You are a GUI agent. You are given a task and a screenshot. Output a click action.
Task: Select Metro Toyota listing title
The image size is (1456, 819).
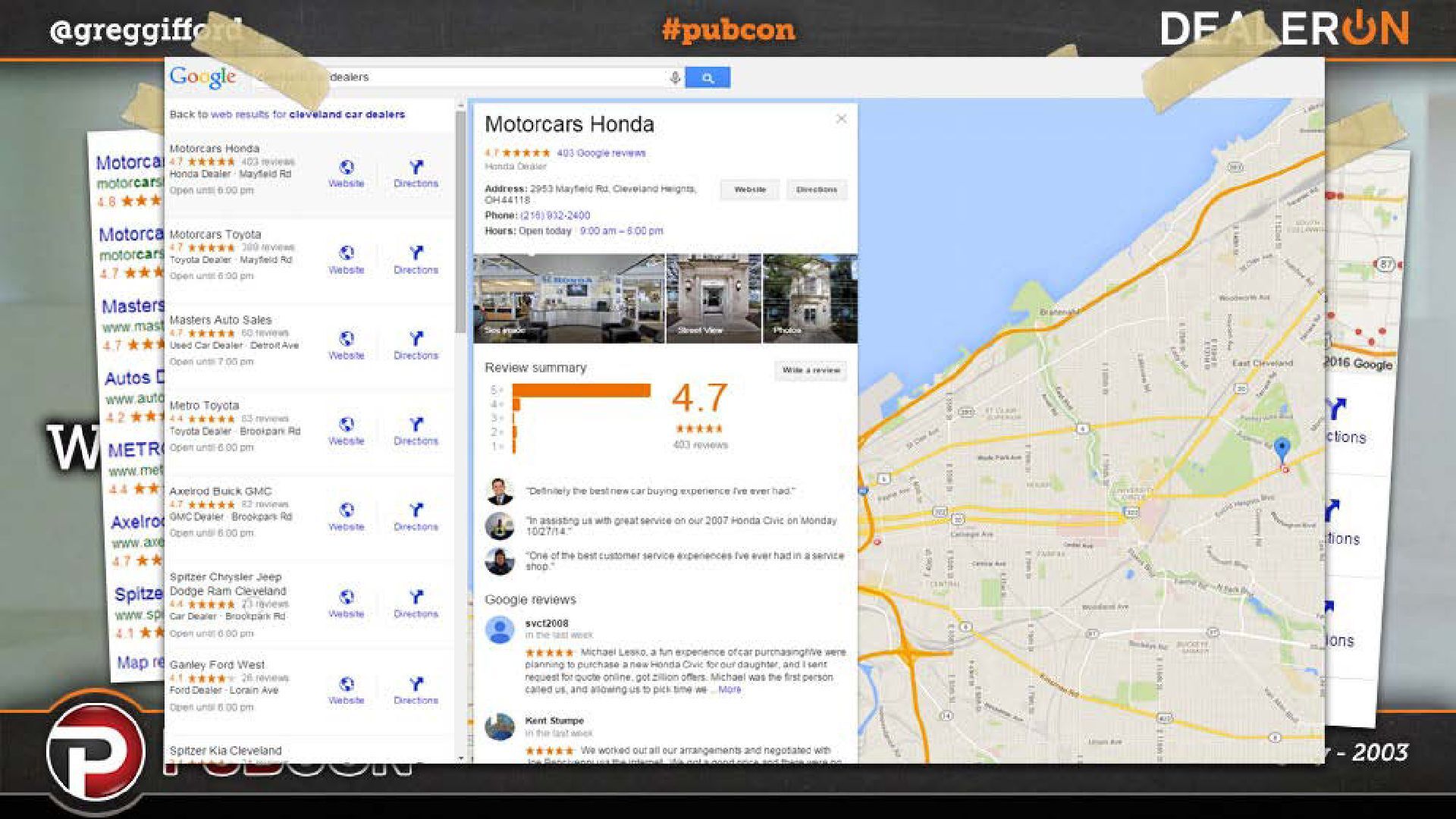(x=204, y=406)
